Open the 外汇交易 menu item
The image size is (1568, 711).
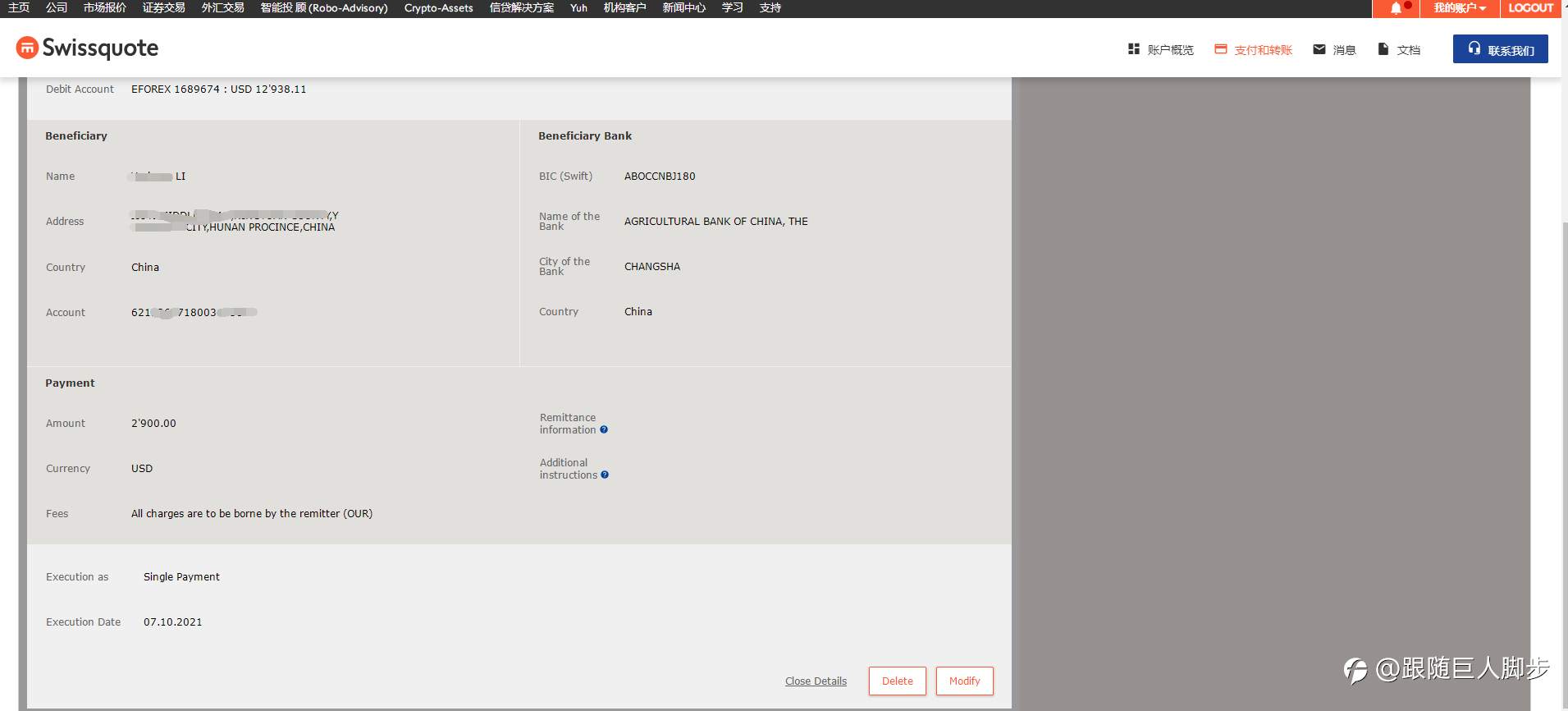223,7
